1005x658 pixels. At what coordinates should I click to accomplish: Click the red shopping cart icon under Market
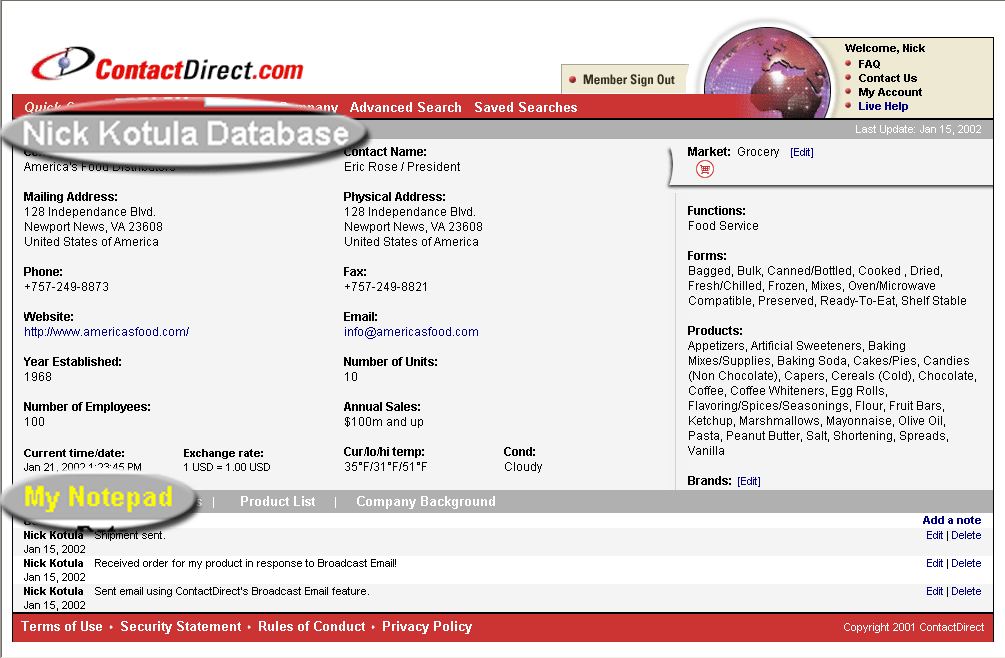(x=704, y=169)
